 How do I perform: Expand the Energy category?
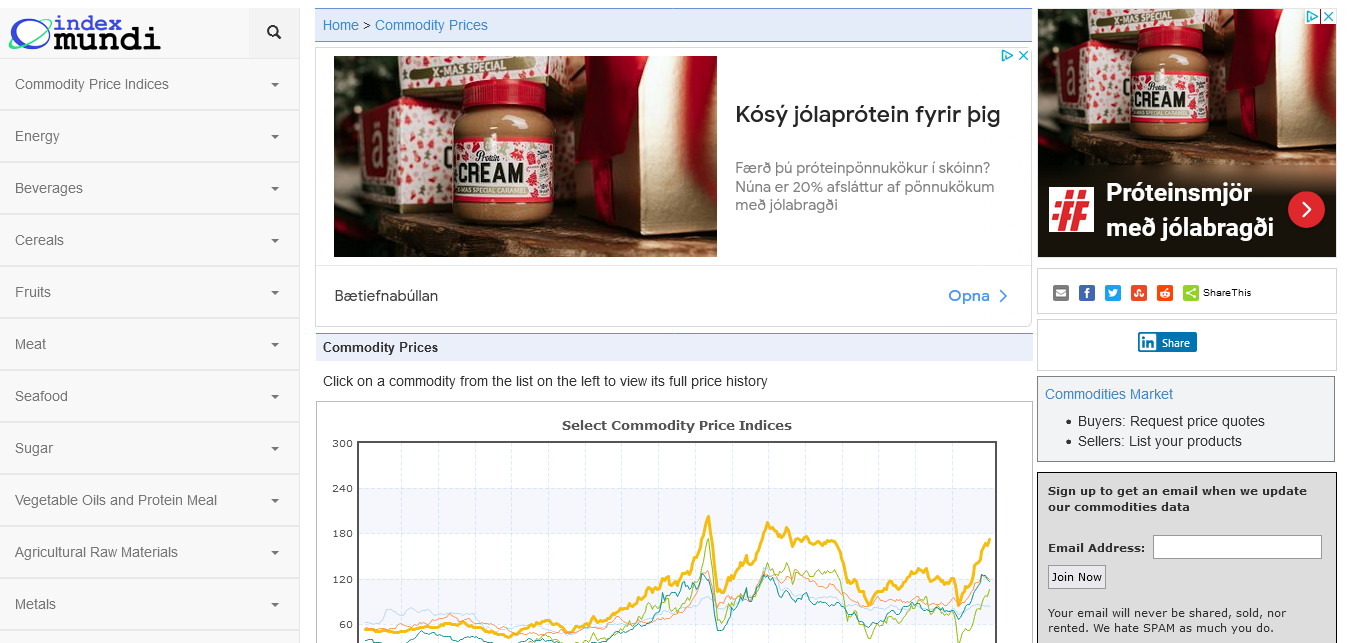click(149, 137)
